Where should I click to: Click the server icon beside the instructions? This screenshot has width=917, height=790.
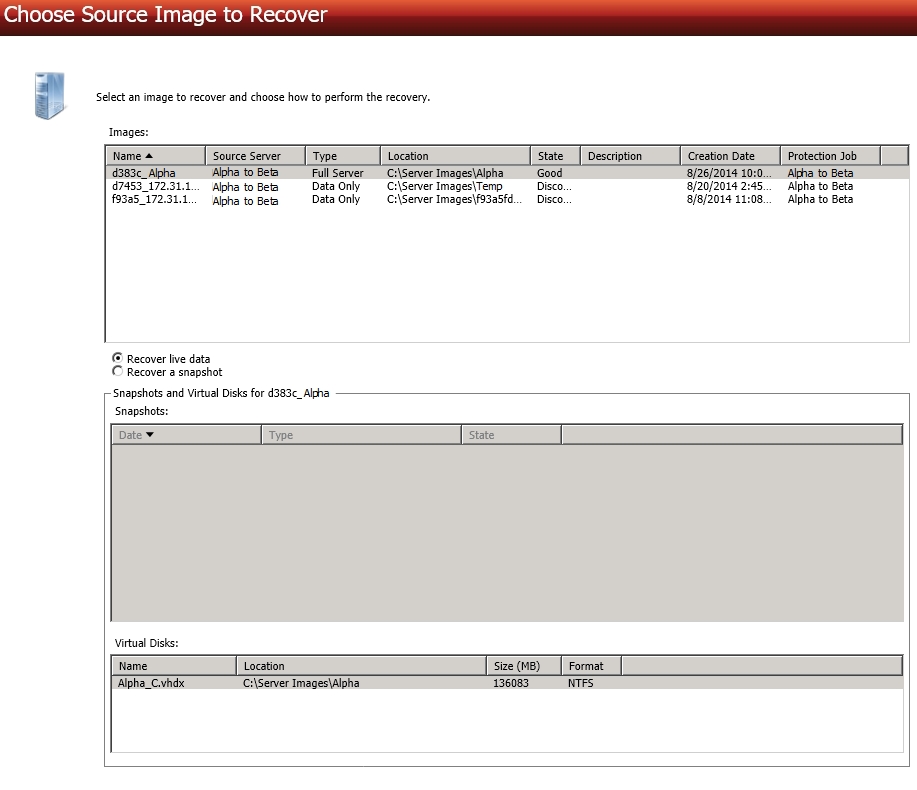point(49,96)
